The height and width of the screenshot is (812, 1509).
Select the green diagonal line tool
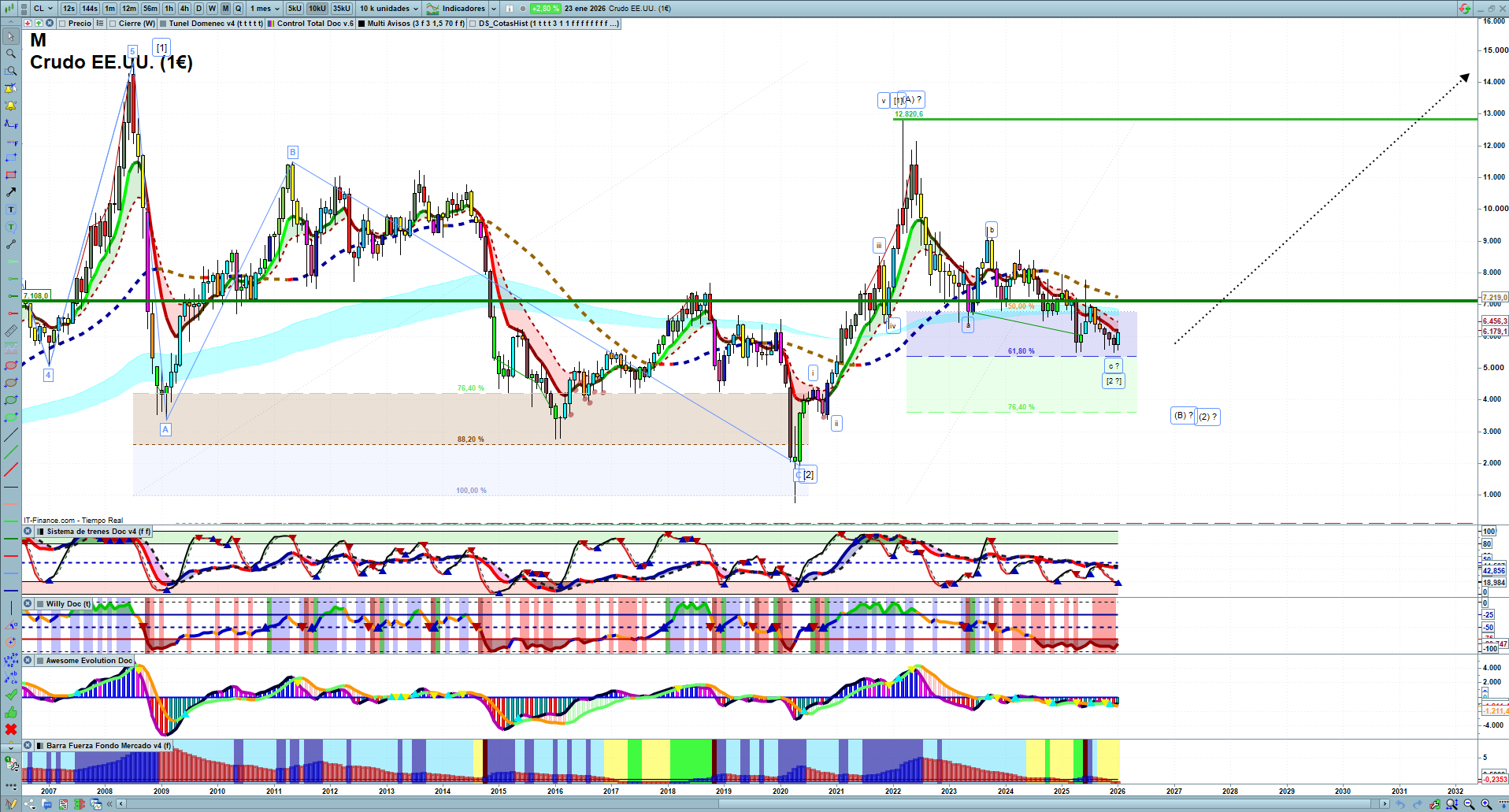[x=11, y=452]
